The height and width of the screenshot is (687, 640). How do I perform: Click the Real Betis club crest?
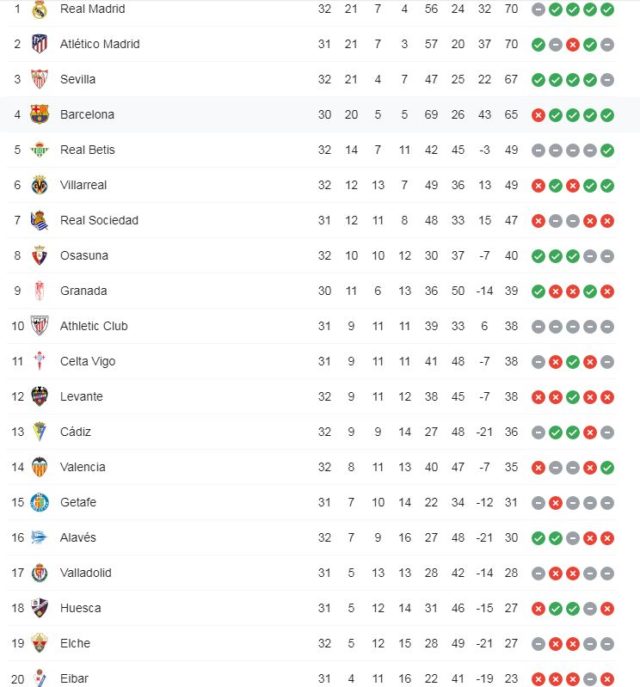(39, 150)
